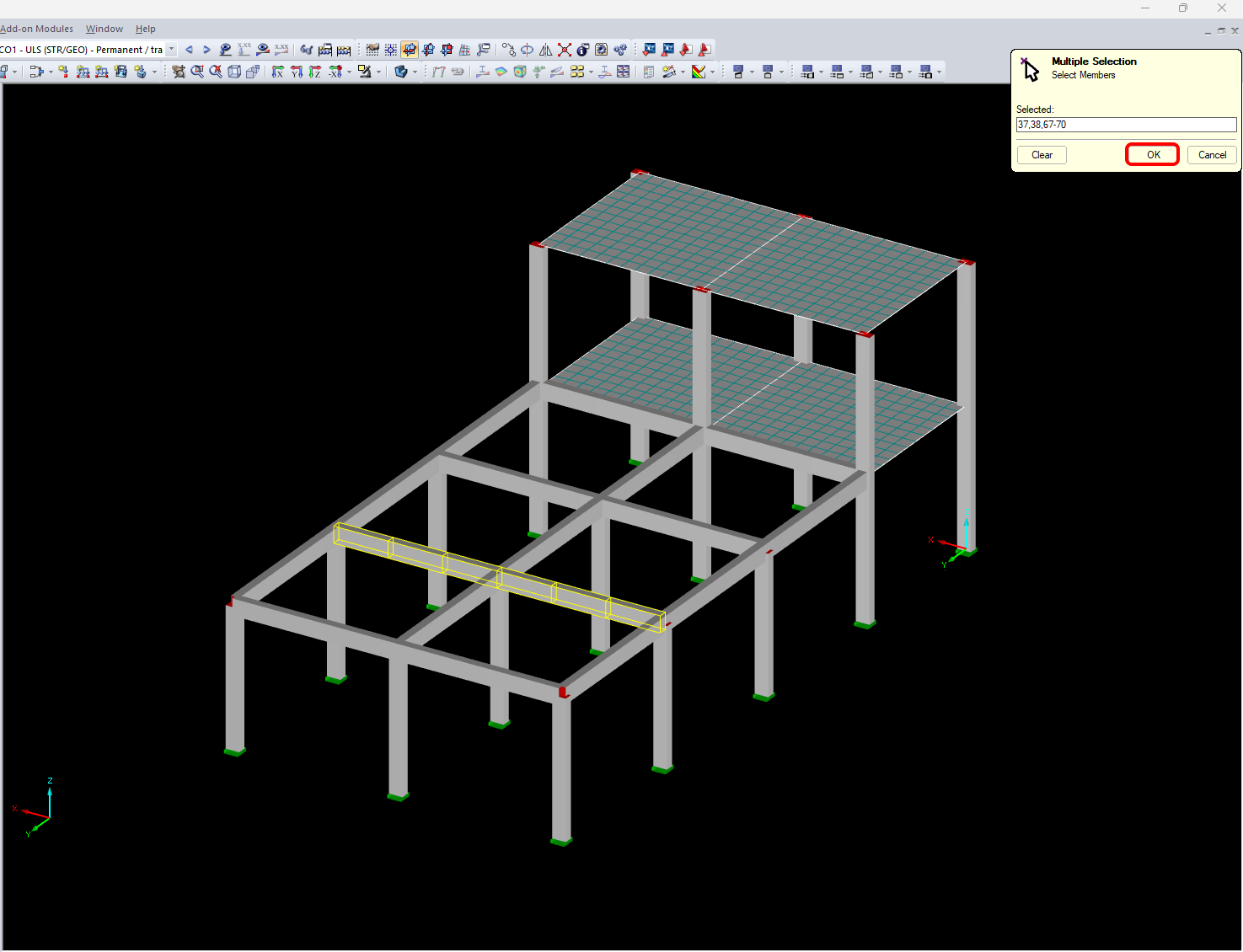Click the view in X direction icon

[277, 72]
